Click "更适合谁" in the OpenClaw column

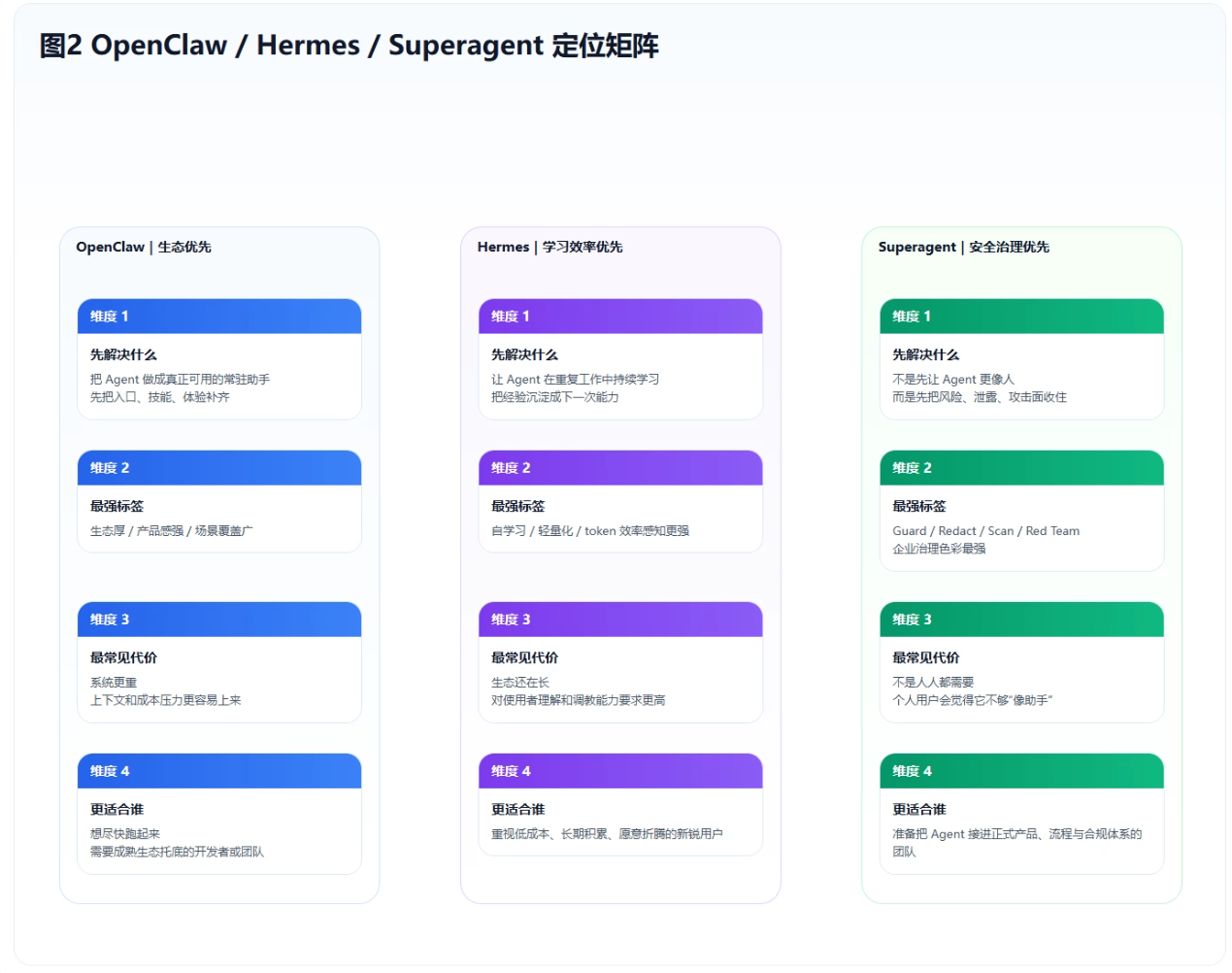click(117, 810)
